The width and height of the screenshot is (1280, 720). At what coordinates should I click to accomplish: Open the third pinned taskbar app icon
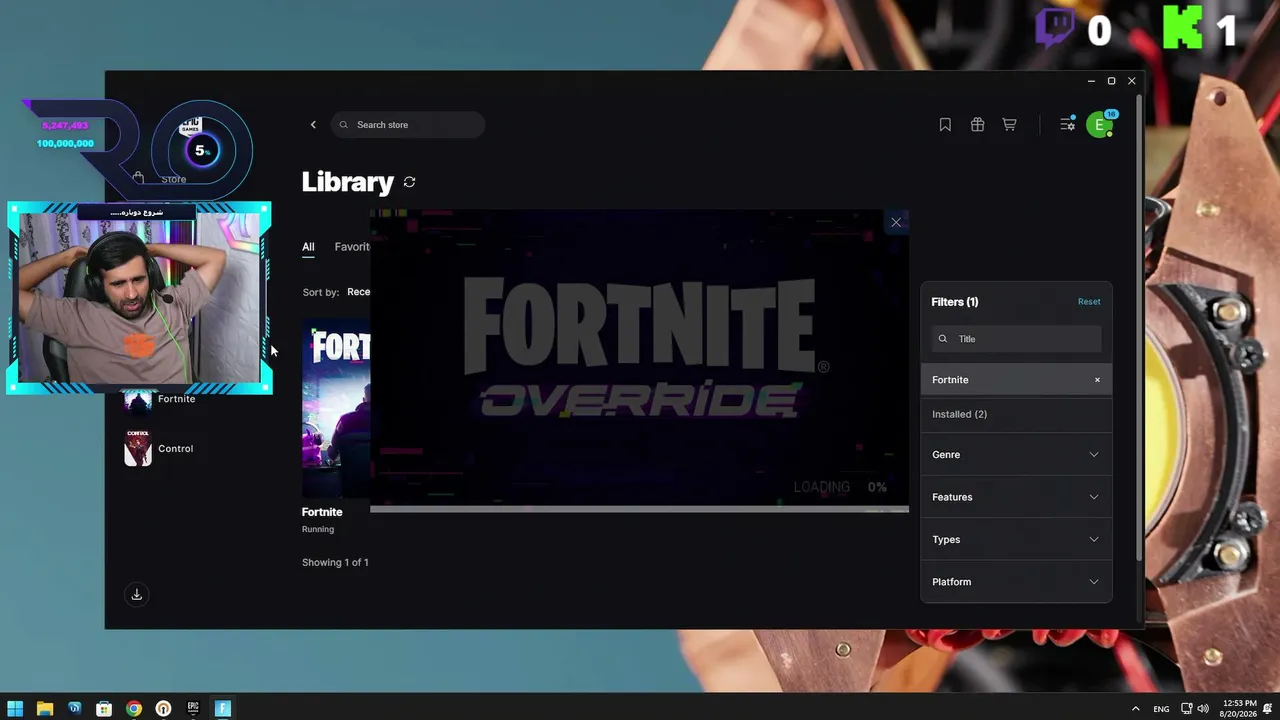(75, 709)
